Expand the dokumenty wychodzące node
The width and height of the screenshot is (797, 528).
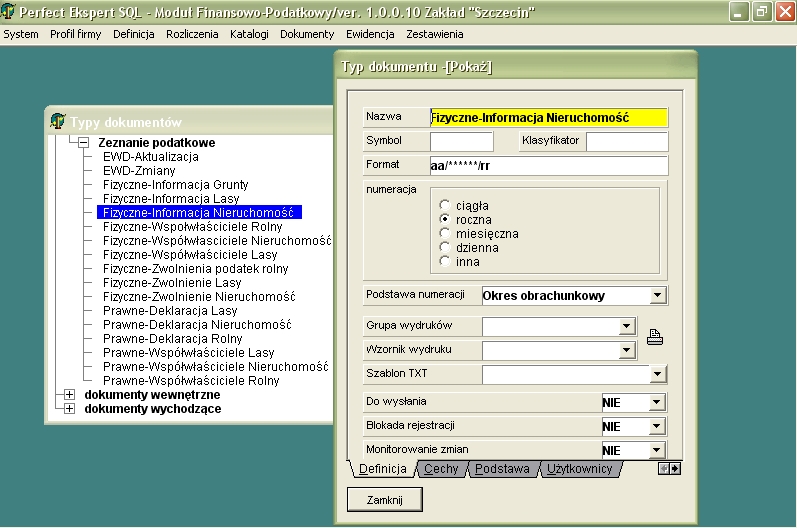70,409
